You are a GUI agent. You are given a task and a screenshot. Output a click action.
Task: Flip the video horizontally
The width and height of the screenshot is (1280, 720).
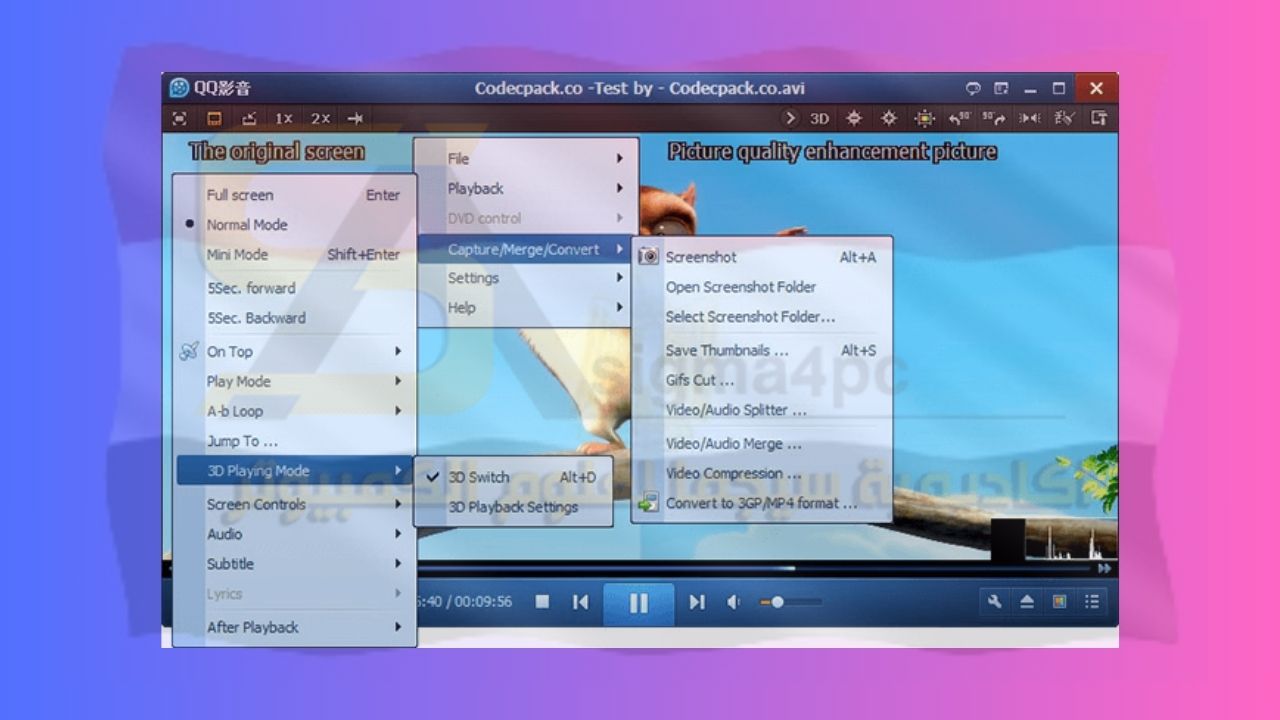coord(1029,118)
